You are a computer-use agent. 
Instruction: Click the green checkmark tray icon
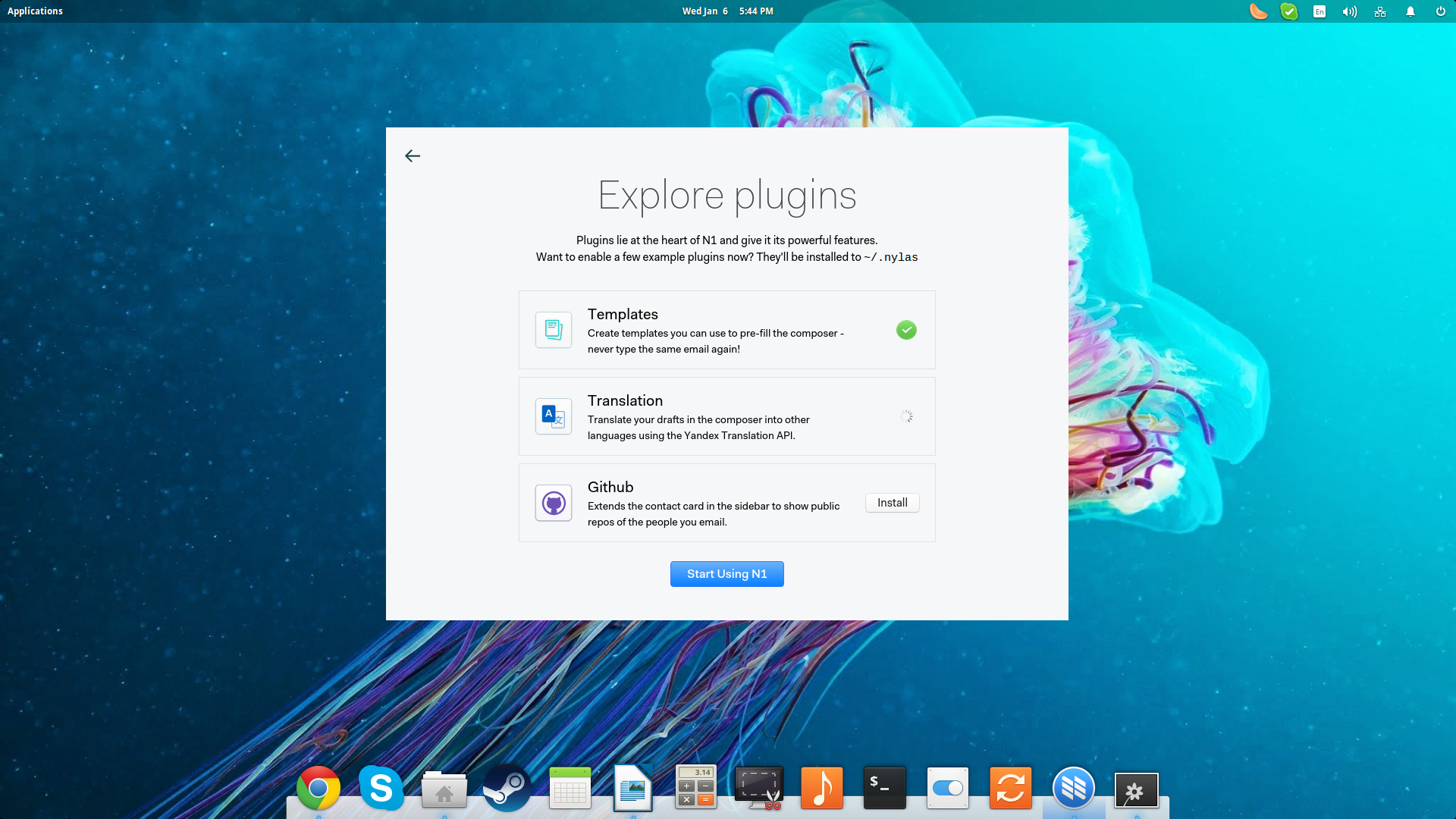(1289, 11)
